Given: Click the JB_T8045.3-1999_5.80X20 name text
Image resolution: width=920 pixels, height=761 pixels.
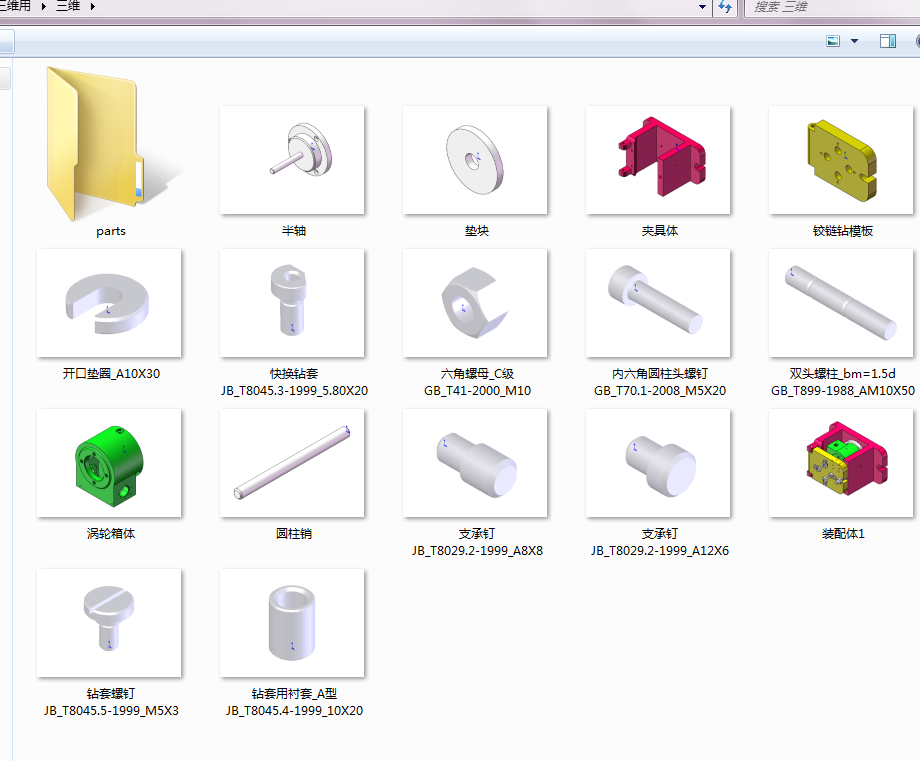Looking at the screenshot, I should (295, 391).
